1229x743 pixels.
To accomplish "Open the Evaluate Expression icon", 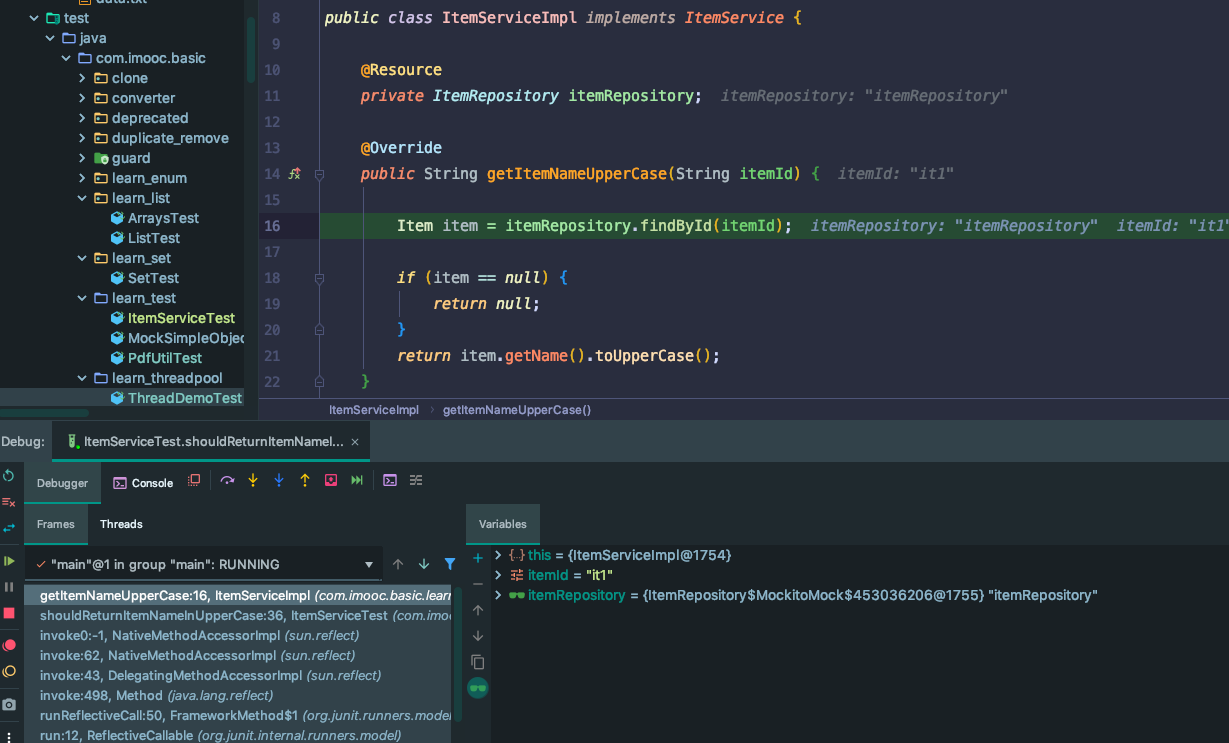I will [390, 481].
